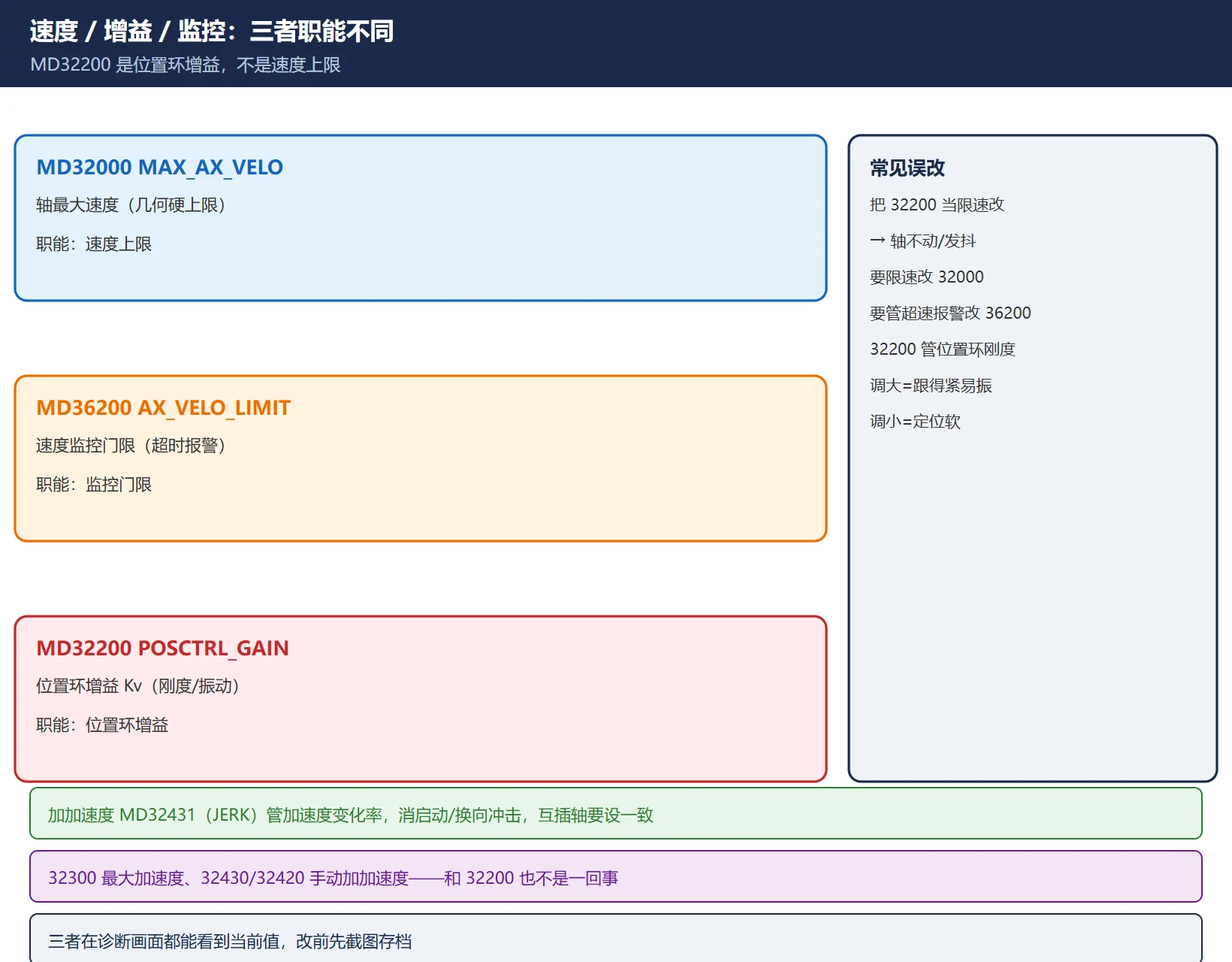Click line '调大=跟得紧易振'
Image resolution: width=1232 pixels, height=962 pixels.
click(x=931, y=386)
